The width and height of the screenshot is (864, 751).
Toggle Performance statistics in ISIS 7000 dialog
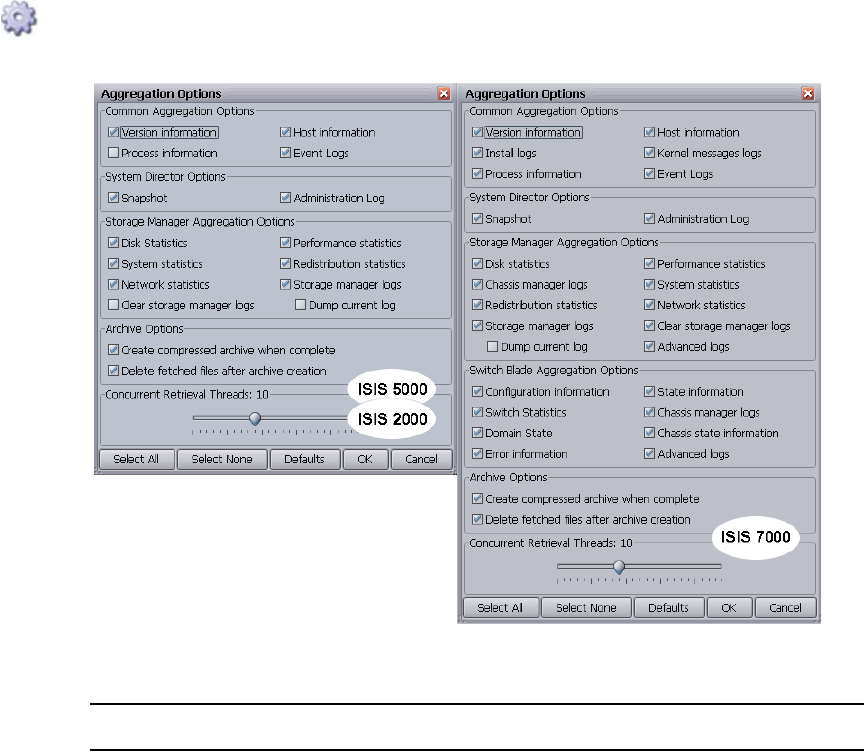pos(650,263)
